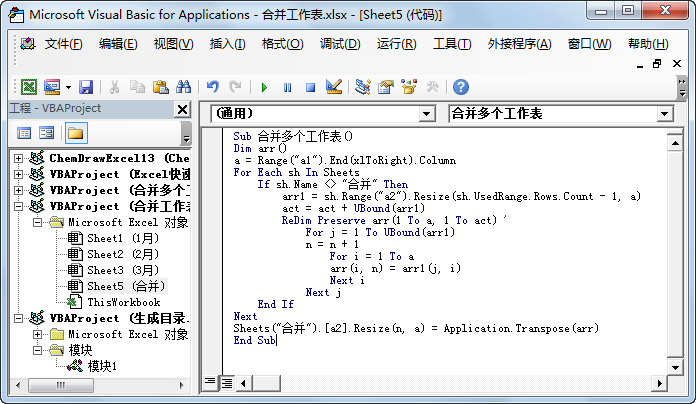Click the project panel horizontal scrollbar thumb
Screen dimensions: 696x404
tap(61, 385)
